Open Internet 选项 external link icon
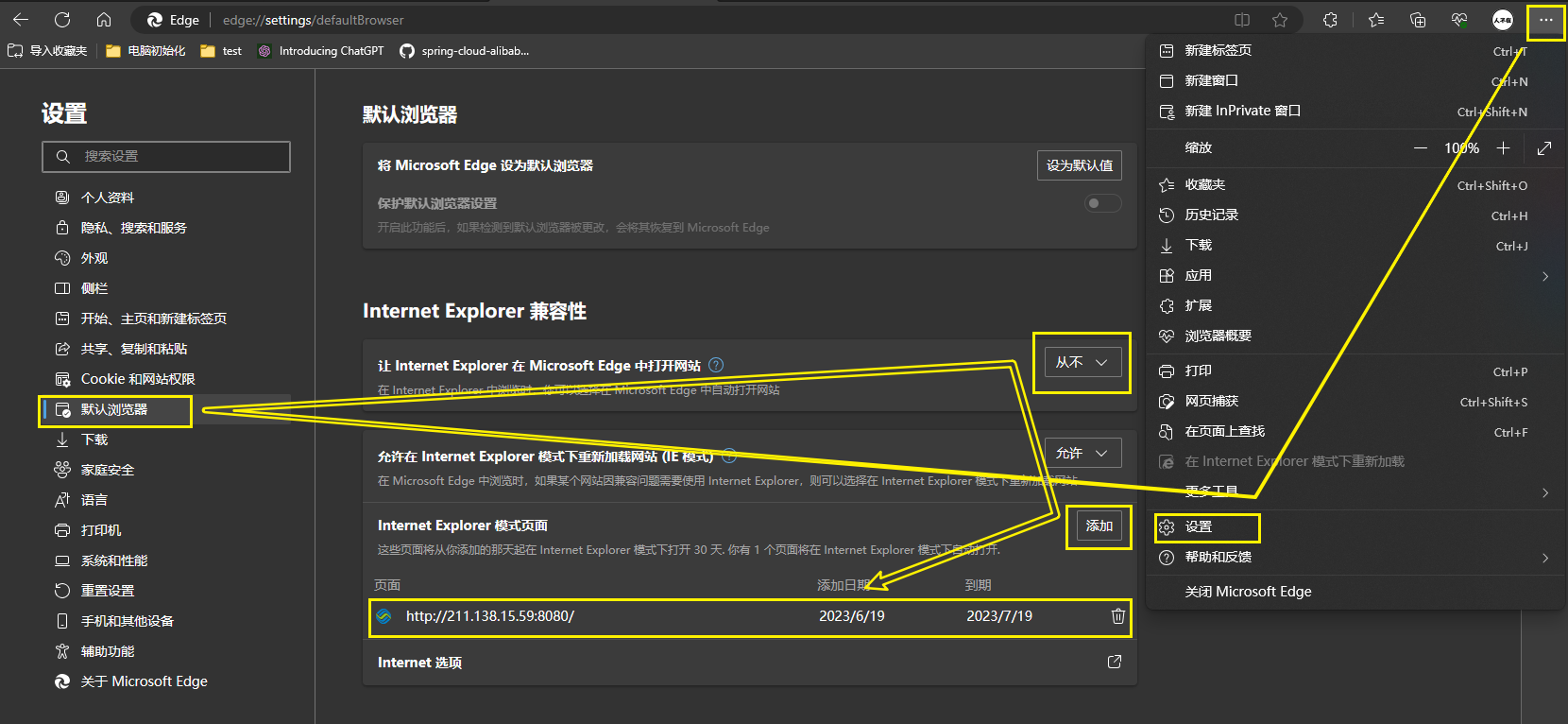 1115,662
